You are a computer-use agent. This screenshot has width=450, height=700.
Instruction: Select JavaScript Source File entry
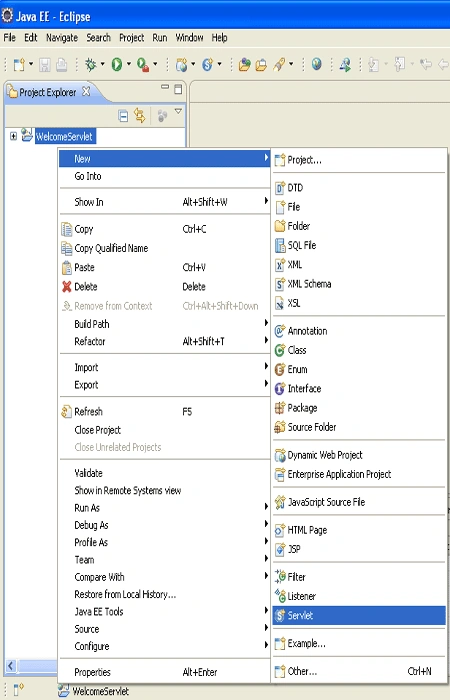pos(358,502)
